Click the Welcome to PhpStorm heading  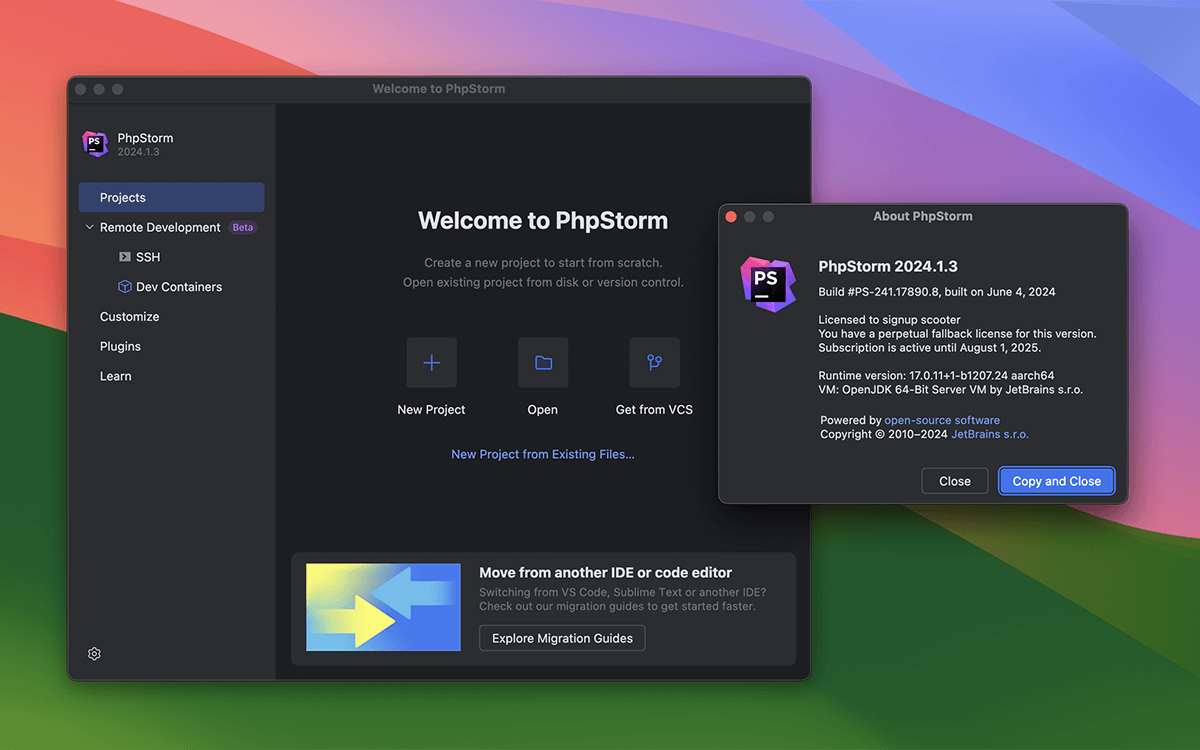(x=543, y=221)
